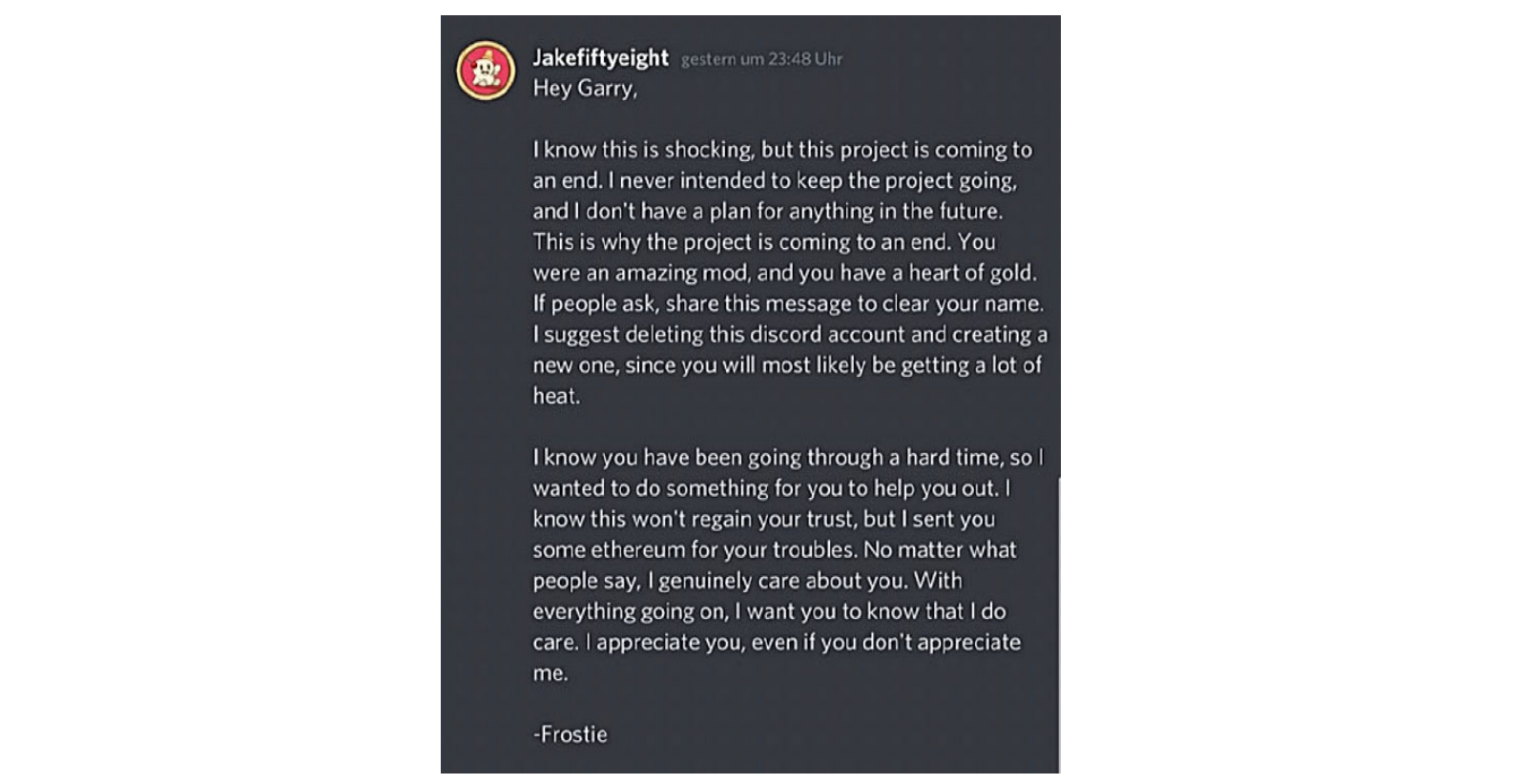Image resolution: width=1515 pixels, height=784 pixels.
Task: Click the 'gestern um 23:48 Uhr' timestamp
Action: coord(761,59)
